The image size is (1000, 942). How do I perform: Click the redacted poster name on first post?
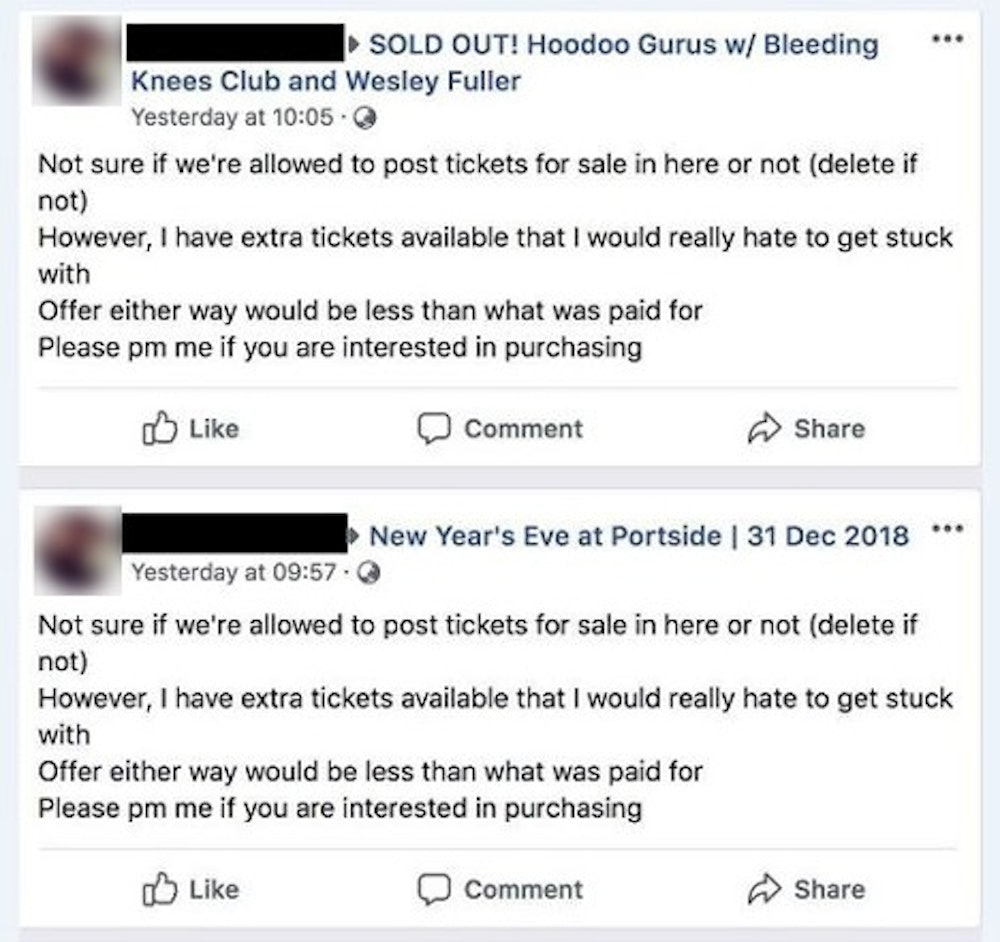coord(236,45)
